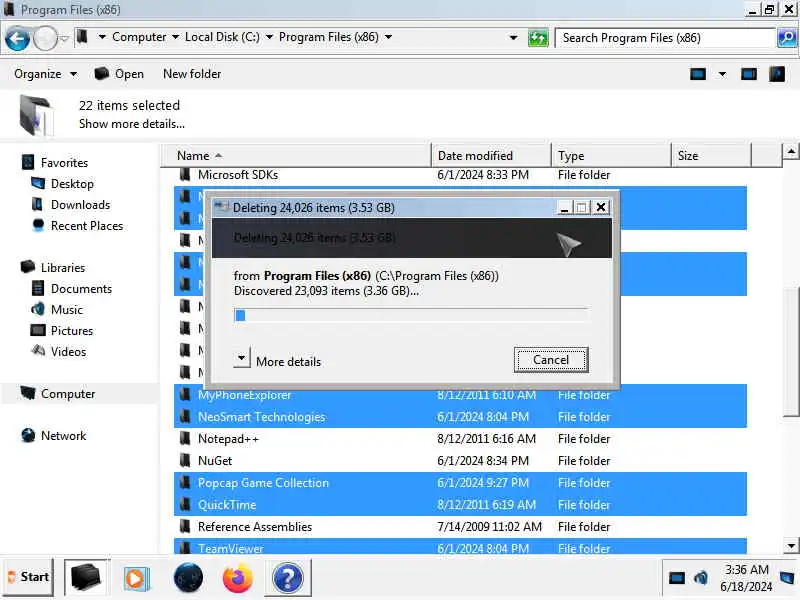Select Libraries in the navigation pane
800x600 pixels.
click(x=63, y=268)
